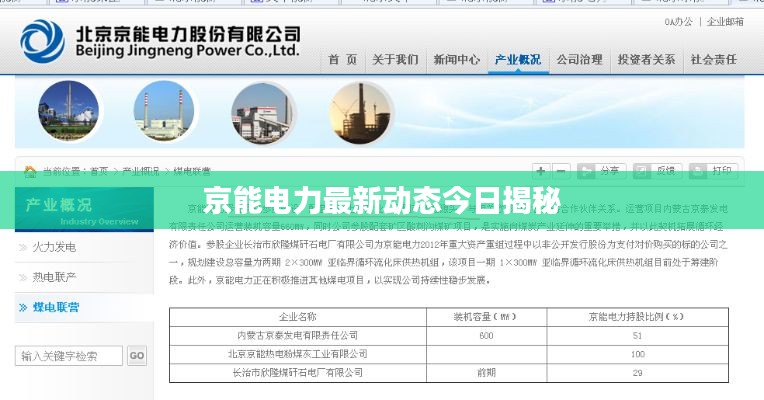Click the font size decrease minus button
Image resolution: width=764 pixels, height=400 pixels.
pos(562,171)
